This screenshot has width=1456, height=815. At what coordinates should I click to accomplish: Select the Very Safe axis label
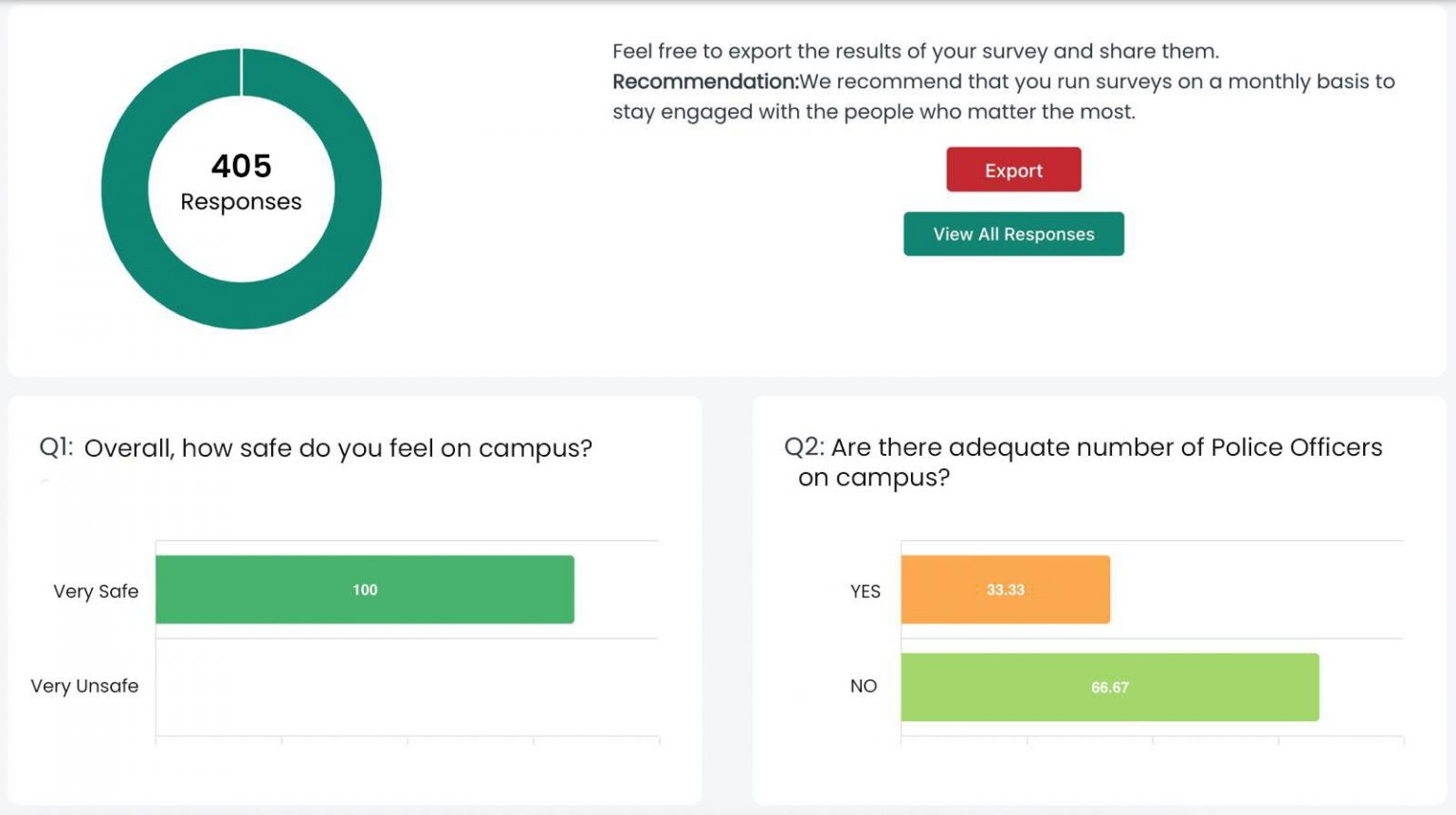(x=96, y=590)
